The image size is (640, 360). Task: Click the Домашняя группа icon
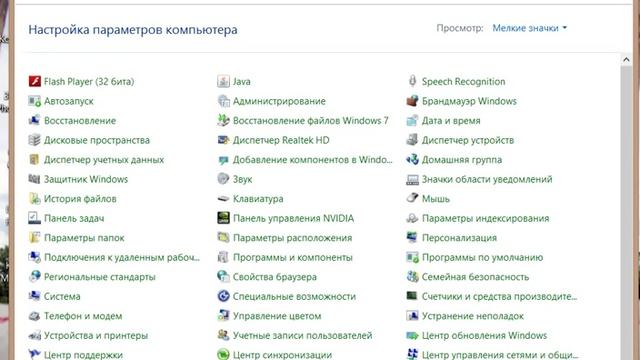pos(412,159)
